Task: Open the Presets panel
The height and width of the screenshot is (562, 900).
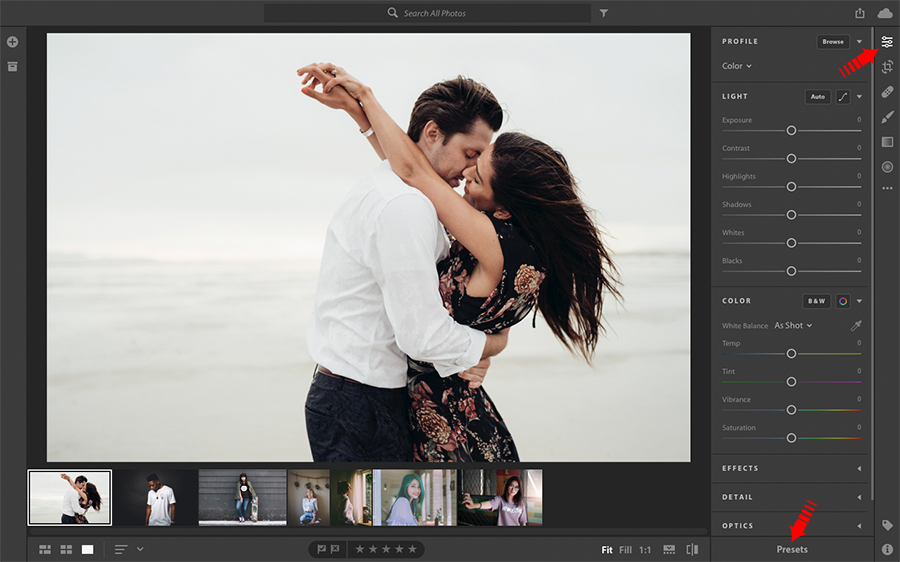Action: [792, 550]
